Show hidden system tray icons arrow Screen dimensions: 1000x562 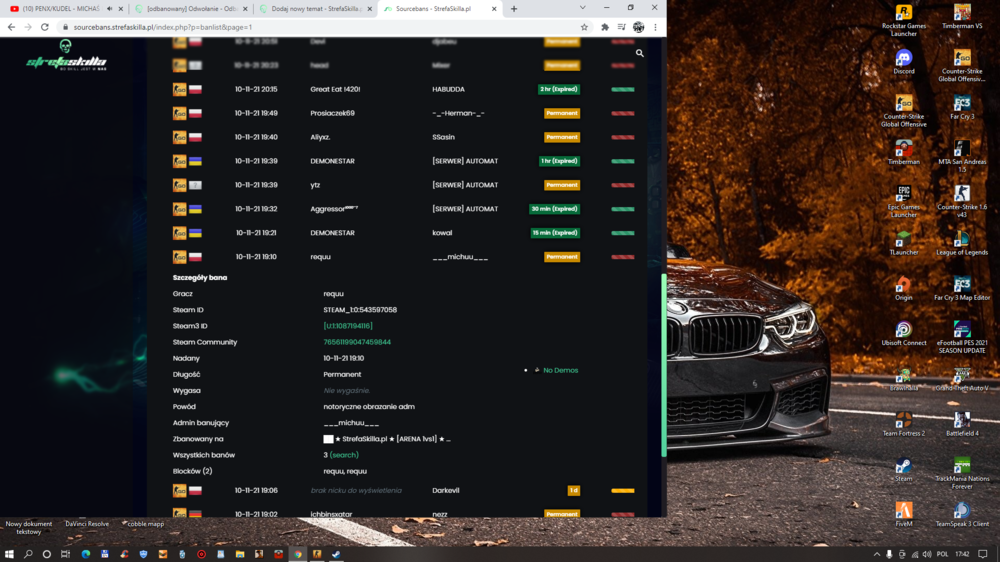pos(876,554)
